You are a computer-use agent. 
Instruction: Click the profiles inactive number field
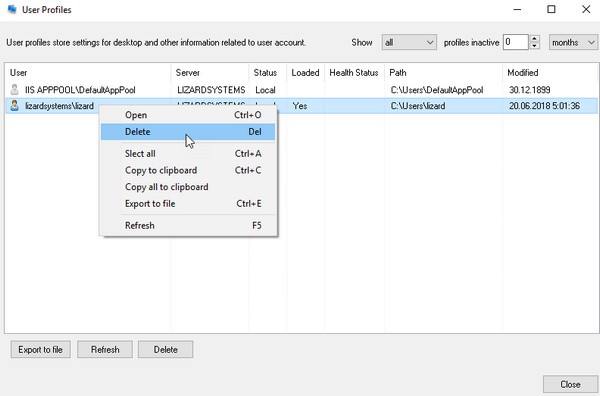coord(516,42)
